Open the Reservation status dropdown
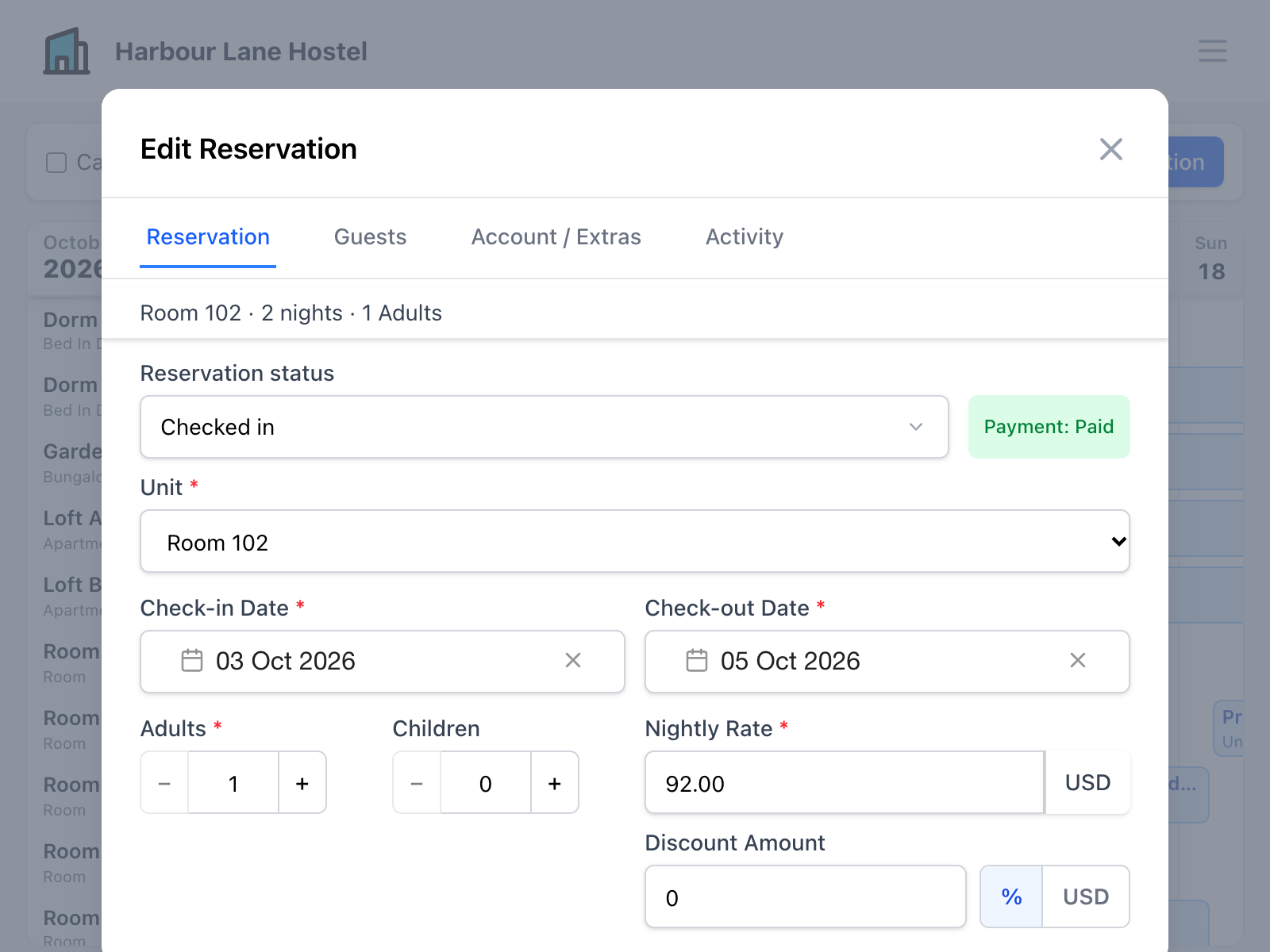The height and width of the screenshot is (952, 1270). pyautogui.click(x=545, y=427)
